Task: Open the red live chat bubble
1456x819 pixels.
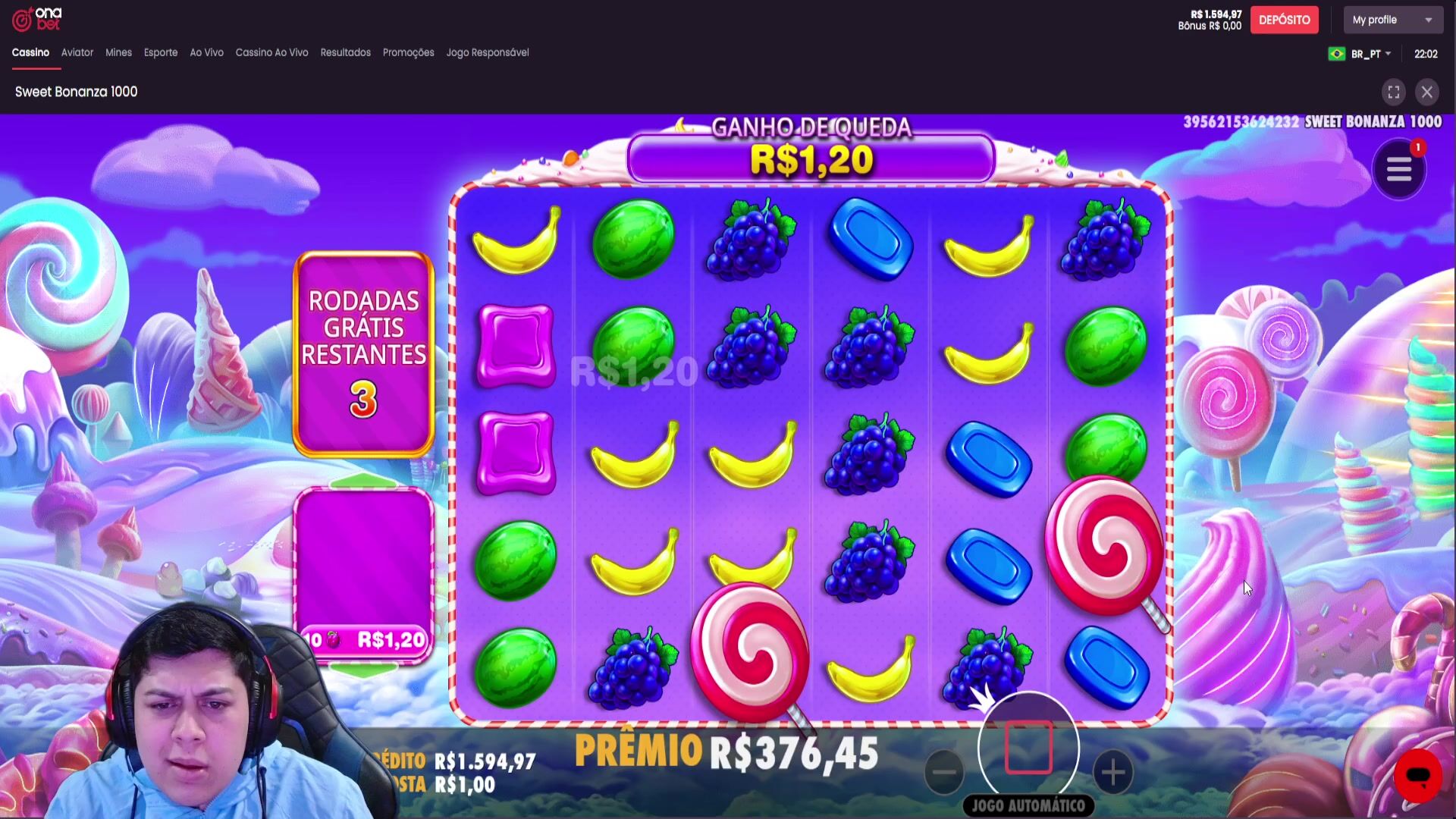Action: click(1417, 776)
